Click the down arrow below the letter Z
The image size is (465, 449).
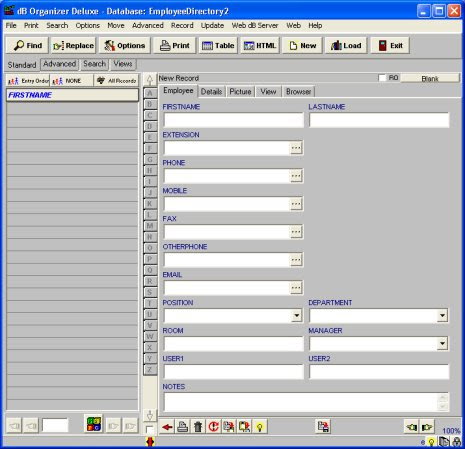coord(150,415)
